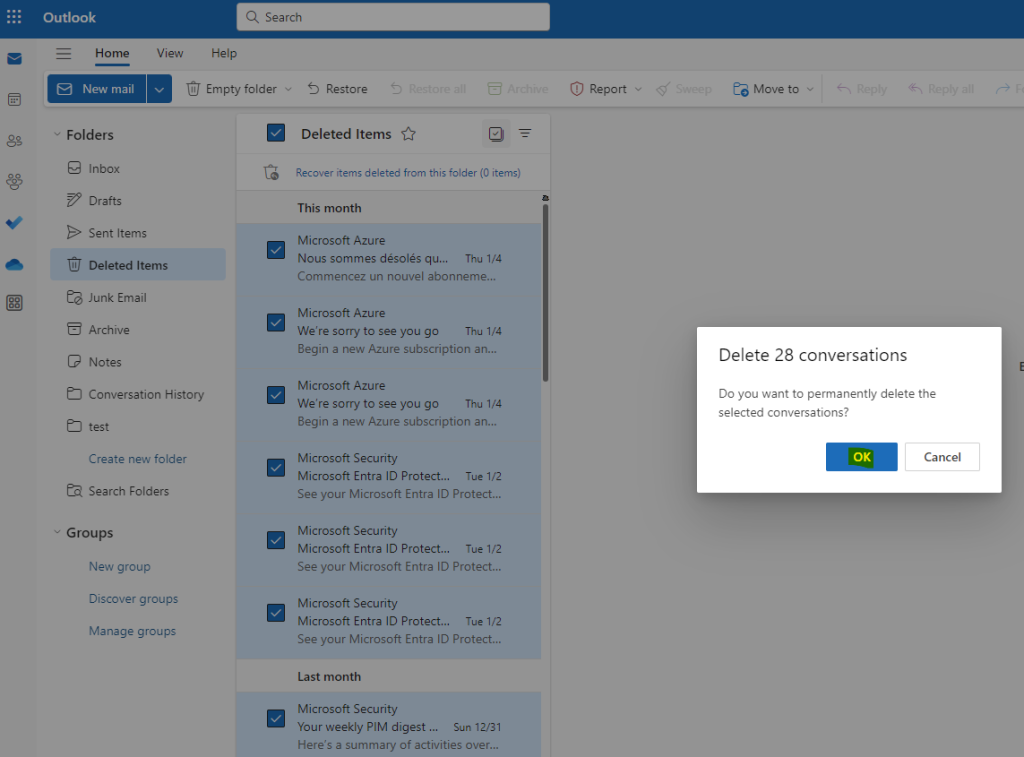
Task: Open the OneDrive cloud app
Action: (14, 264)
